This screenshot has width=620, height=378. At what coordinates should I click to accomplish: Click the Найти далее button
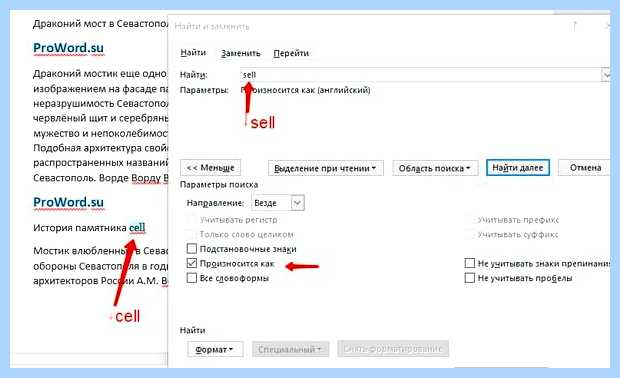518,168
